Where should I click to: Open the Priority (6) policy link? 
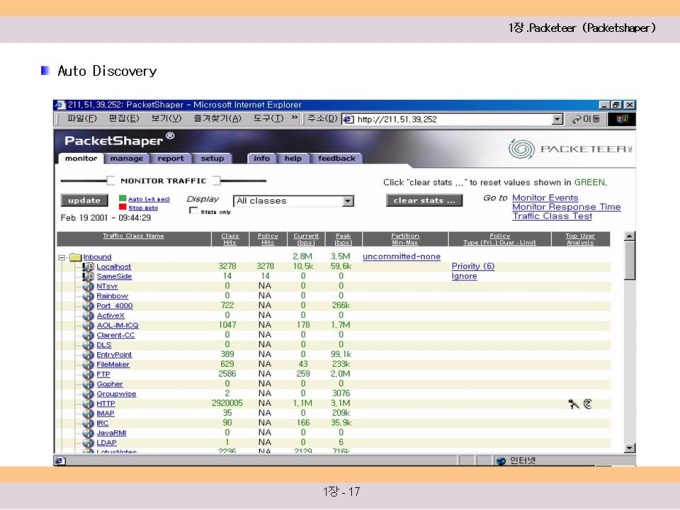[x=473, y=266]
